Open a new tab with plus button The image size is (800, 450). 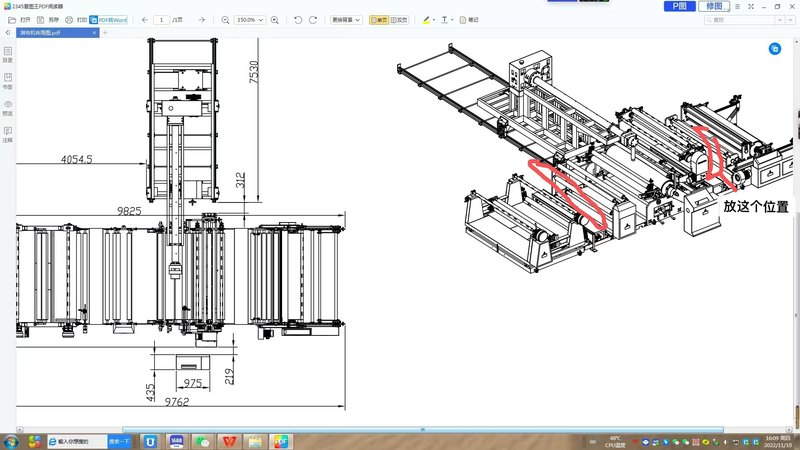[x=105, y=33]
